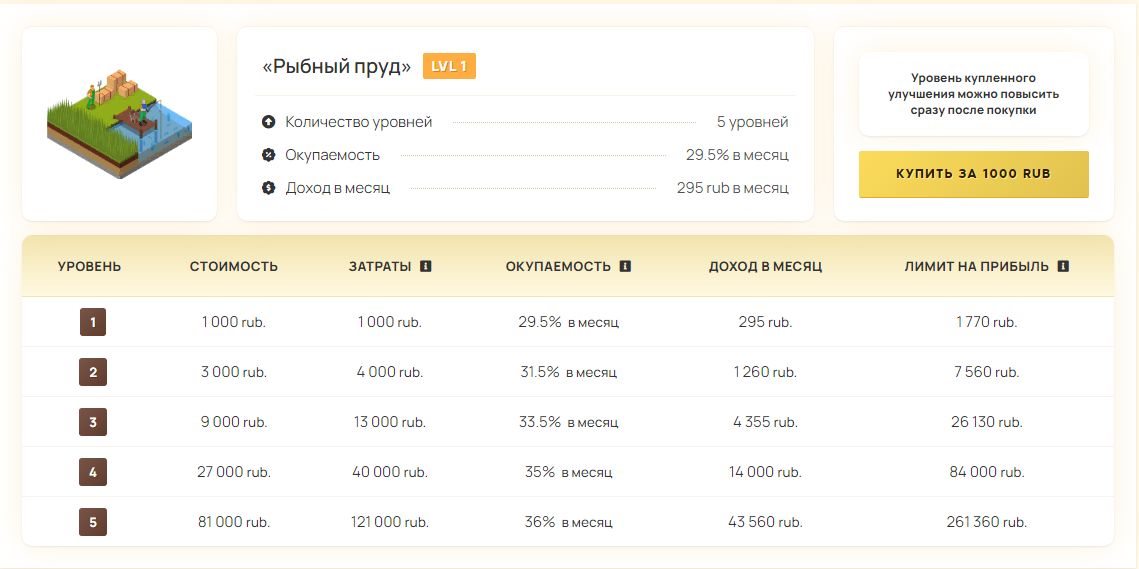Click the up-arrow icon beside Количество уровней
Viewport: 1139px width, 569px height.
click(268, 122)
